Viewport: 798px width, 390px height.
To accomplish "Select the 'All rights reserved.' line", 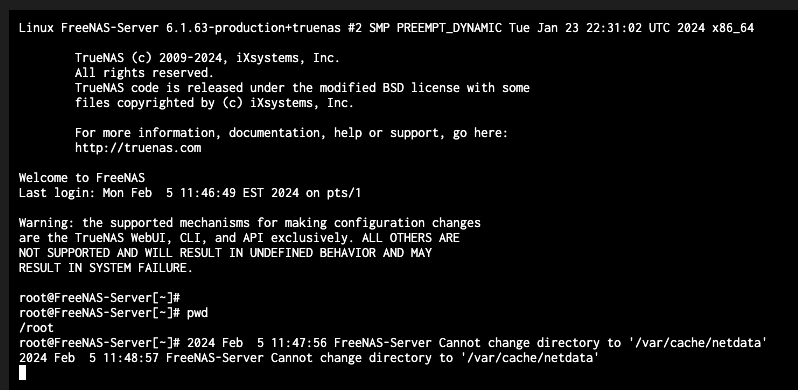I will point(145,73).
